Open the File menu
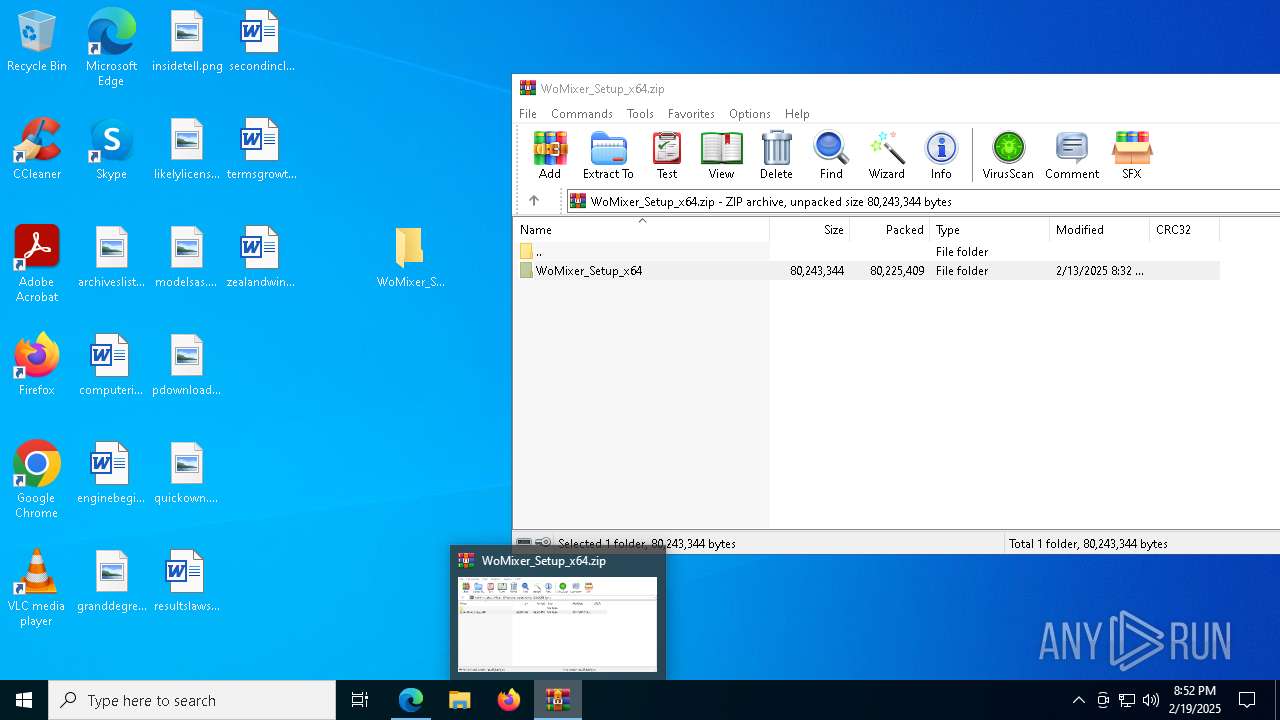This screenshot has width=1280, height=720. (x=528, y=114)
